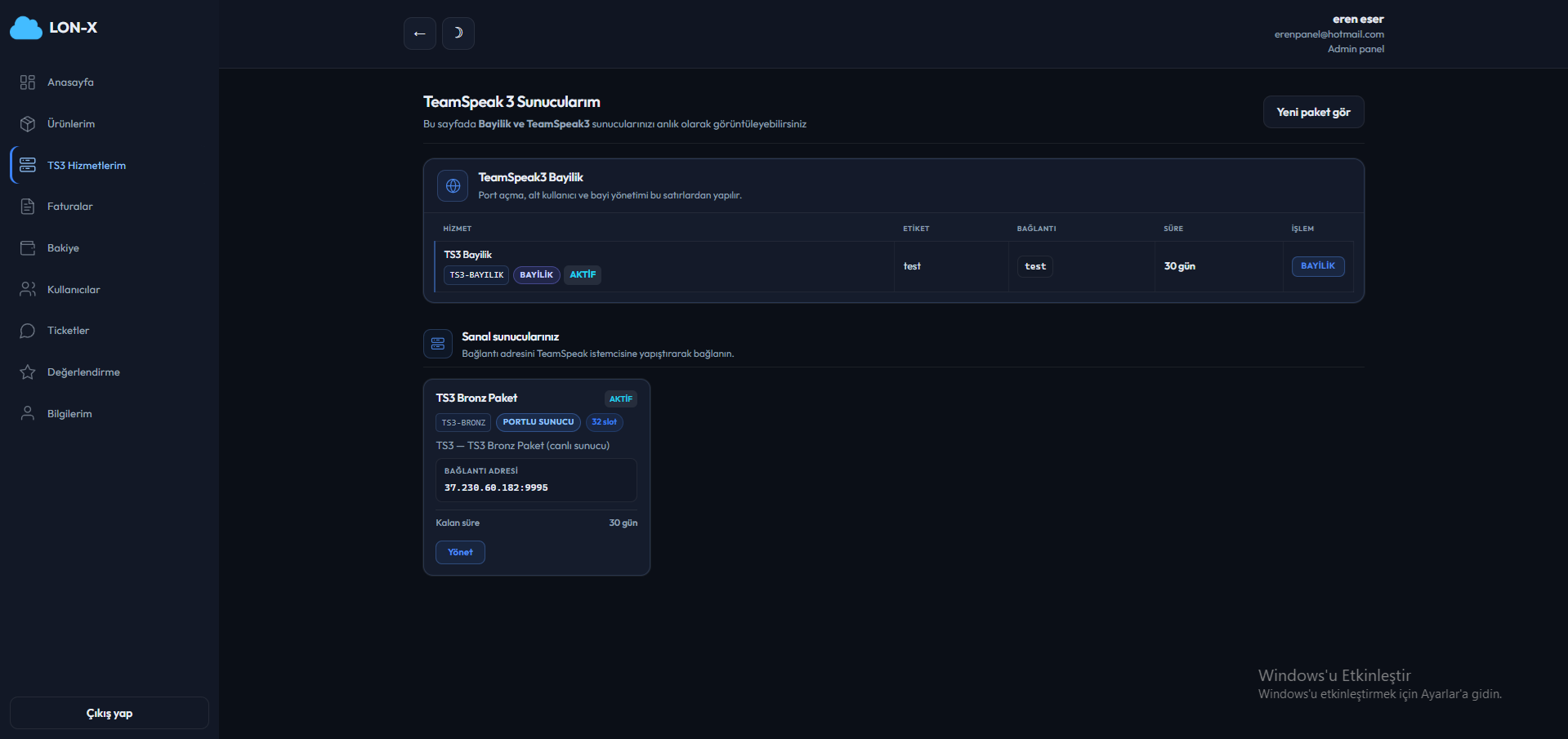Click the erenpanel@hotmail.com email text

pyautogui.click(x=1329, y=34)
